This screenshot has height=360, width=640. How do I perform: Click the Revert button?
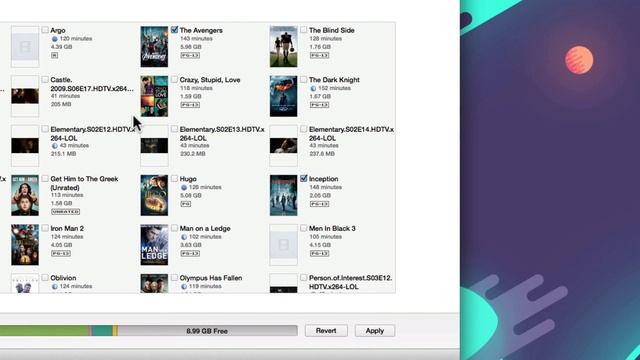point(326,331)
